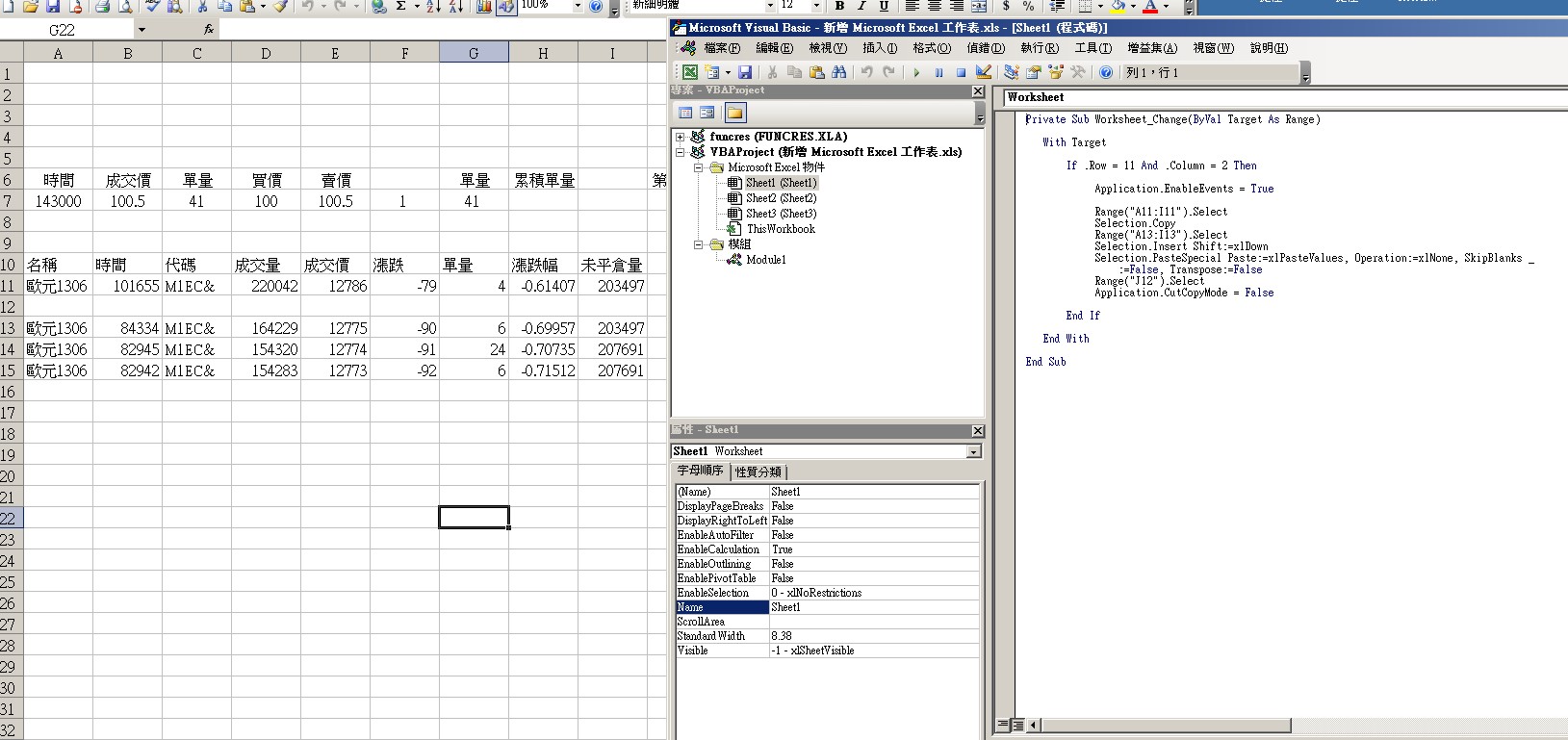Select column header G in the Excel sheet
This screenshot has width=1568, height=740.
[x=474, y=54]
